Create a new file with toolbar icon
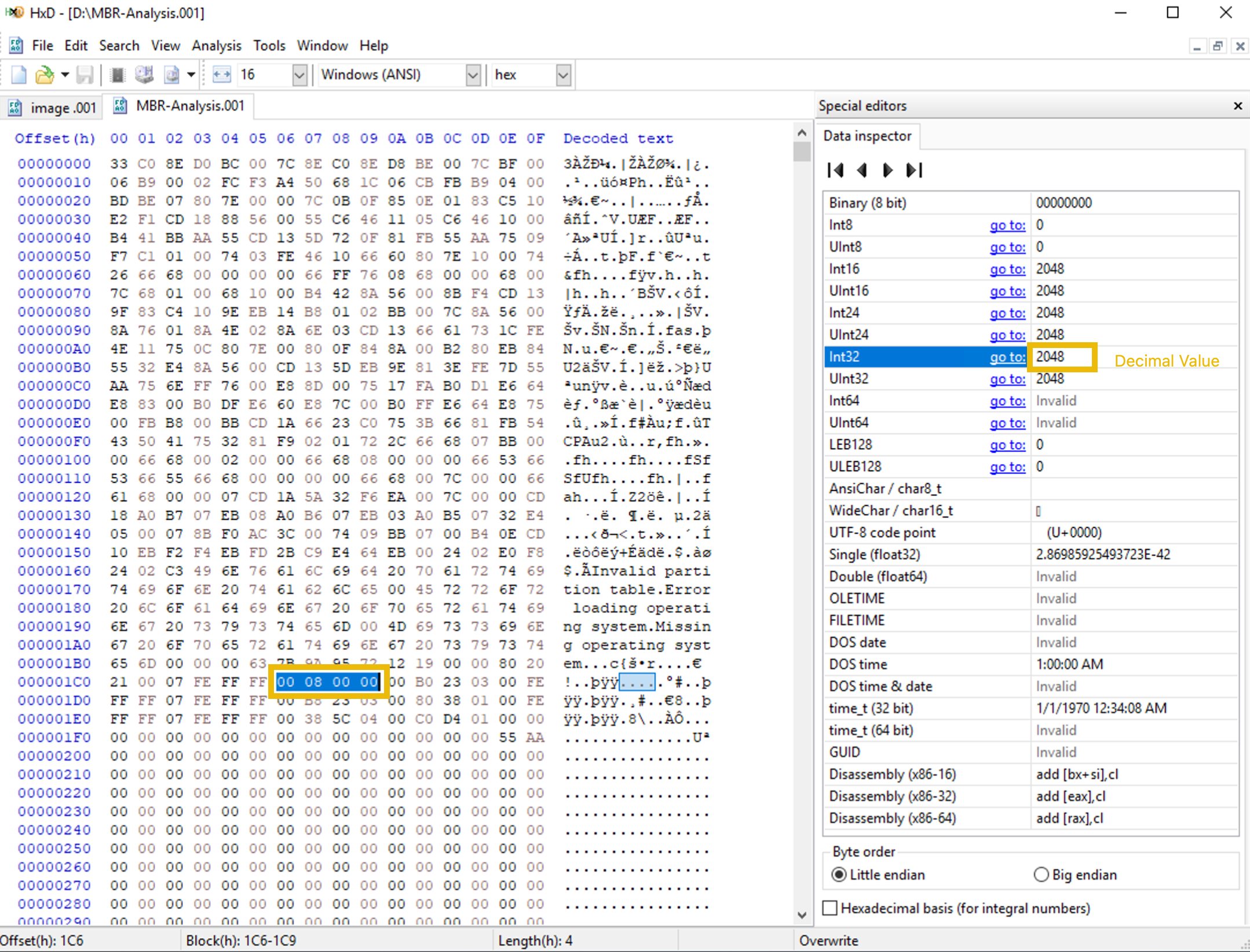Image resolution: width=1250 pixels, height=952 pixels. pyautogui.click(x=19, y=75)
